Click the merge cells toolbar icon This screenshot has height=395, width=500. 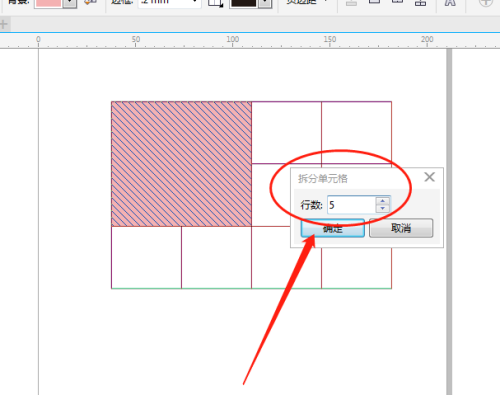[x=351, y=3]
